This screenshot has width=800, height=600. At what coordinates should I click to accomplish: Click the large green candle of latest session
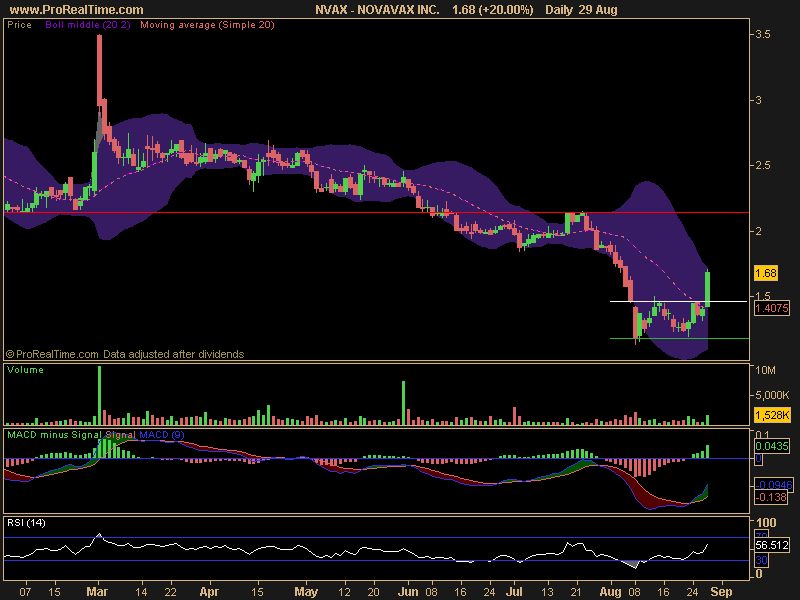click(x=708, y=289)
